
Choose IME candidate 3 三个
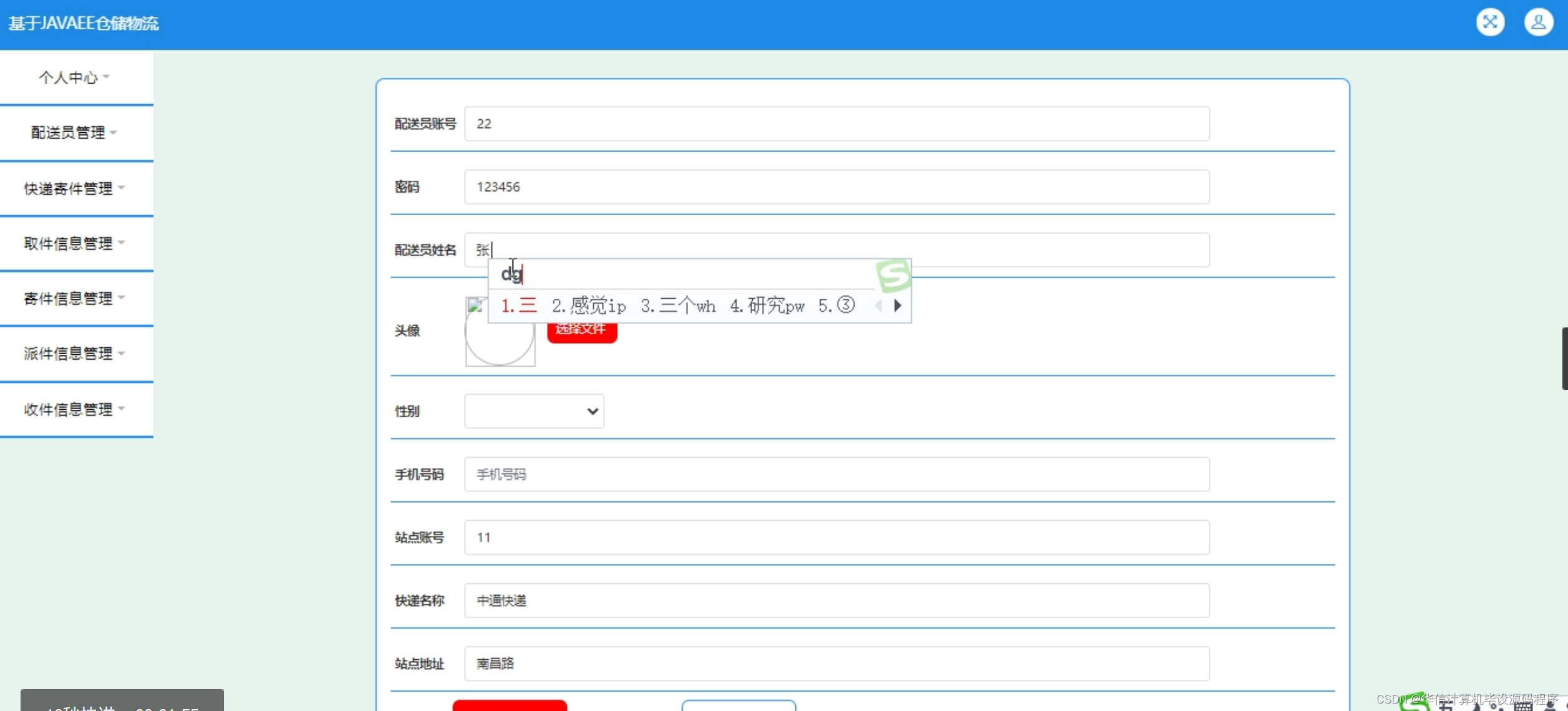click(677, 306)
